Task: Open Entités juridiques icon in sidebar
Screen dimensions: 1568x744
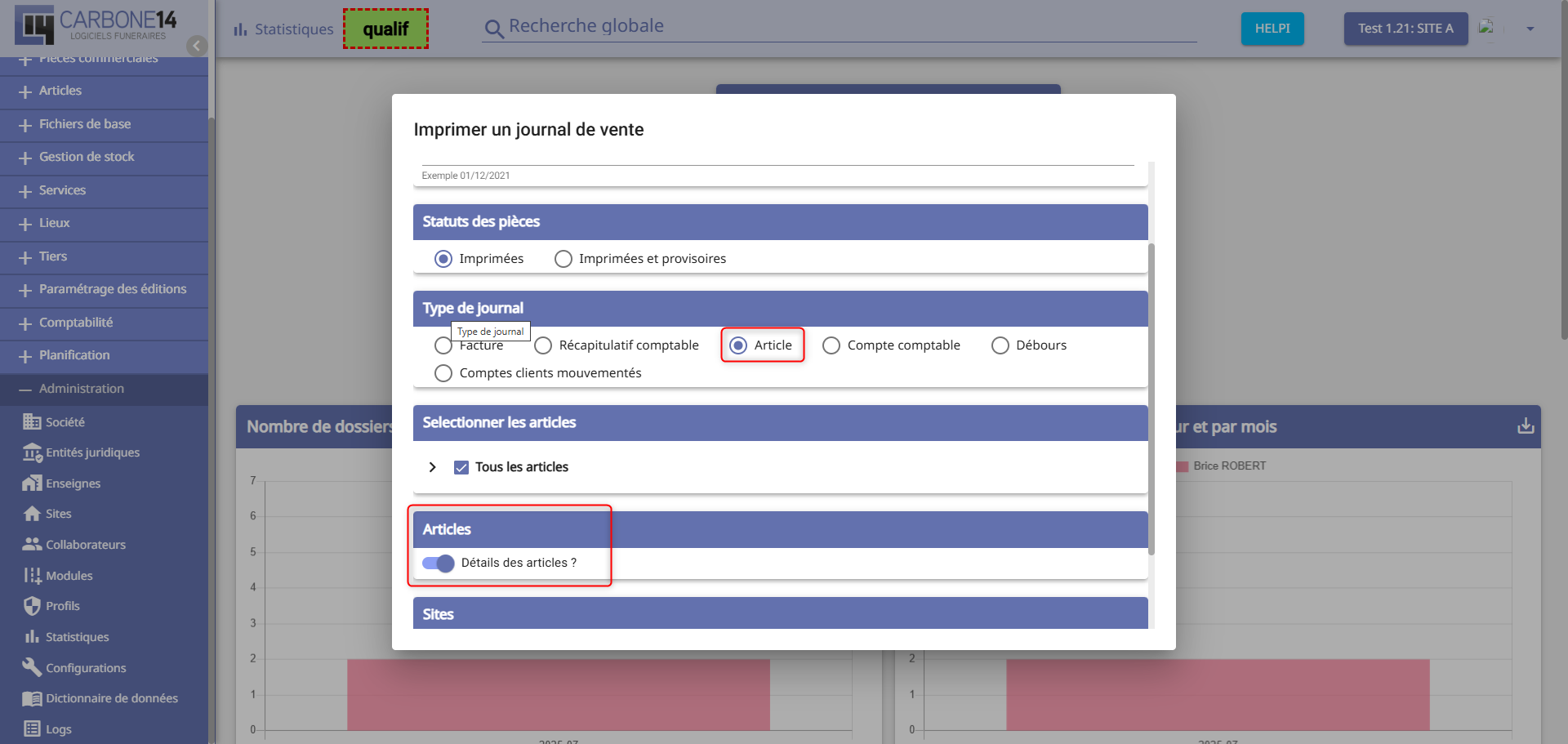Action: click(x=32, y=452)
